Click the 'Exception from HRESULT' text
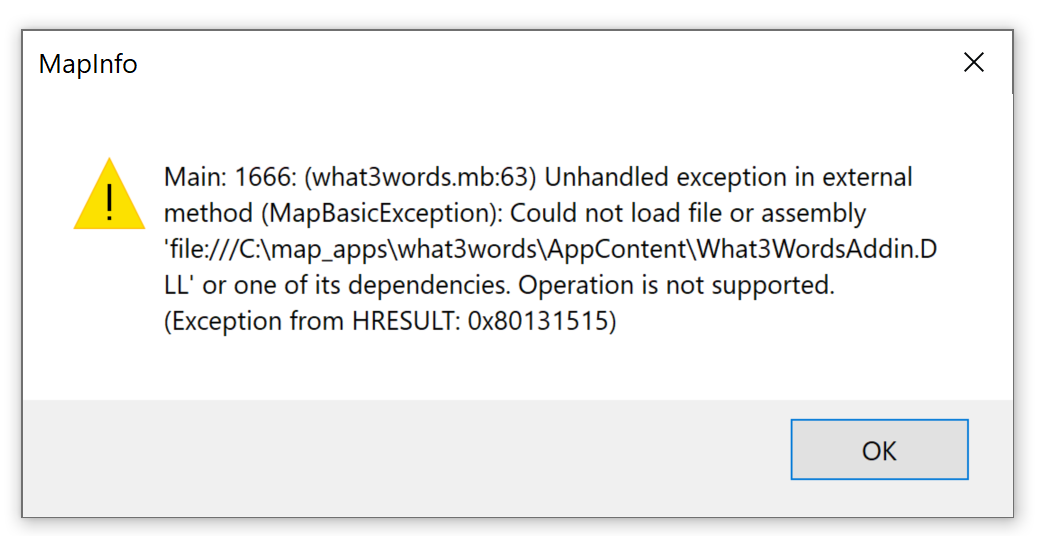 [314, 321]
